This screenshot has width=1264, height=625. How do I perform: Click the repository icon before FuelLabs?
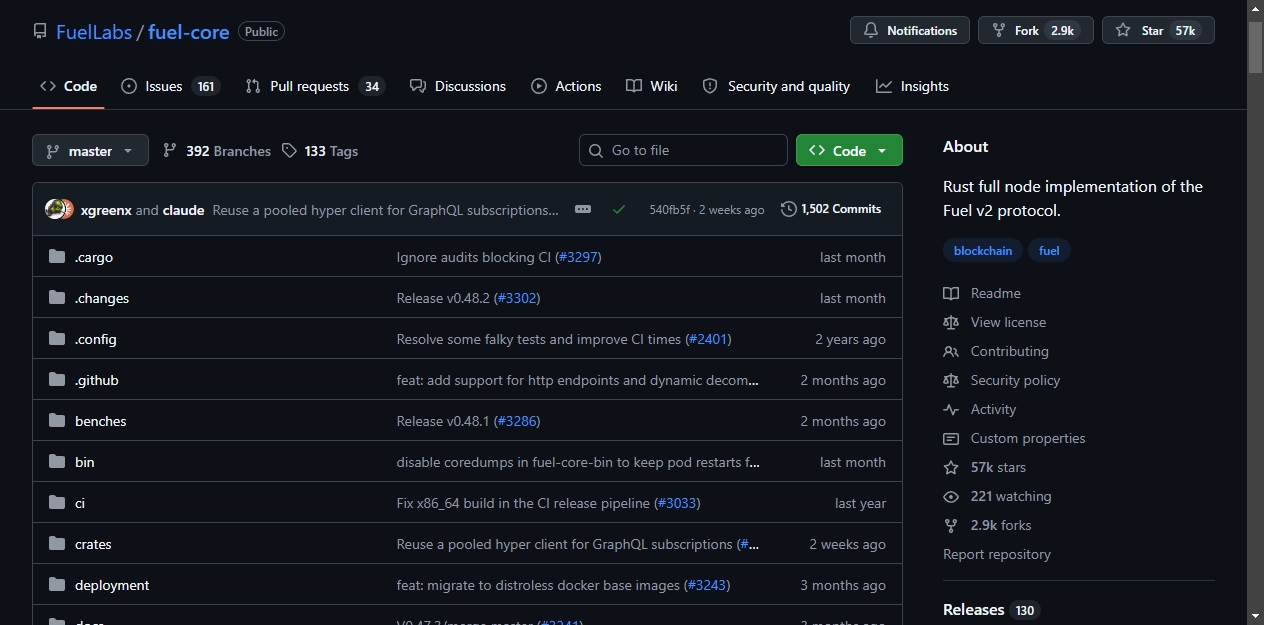(x=40, y=32)
